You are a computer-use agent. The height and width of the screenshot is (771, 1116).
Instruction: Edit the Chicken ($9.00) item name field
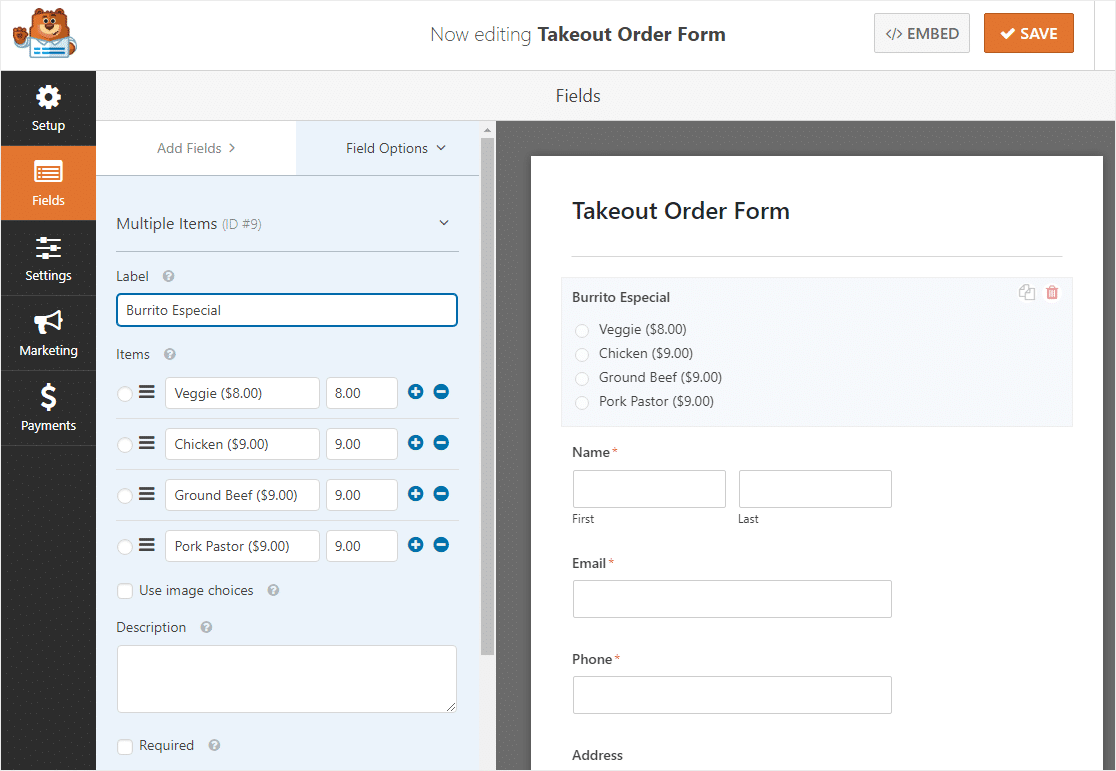(242, 444)
